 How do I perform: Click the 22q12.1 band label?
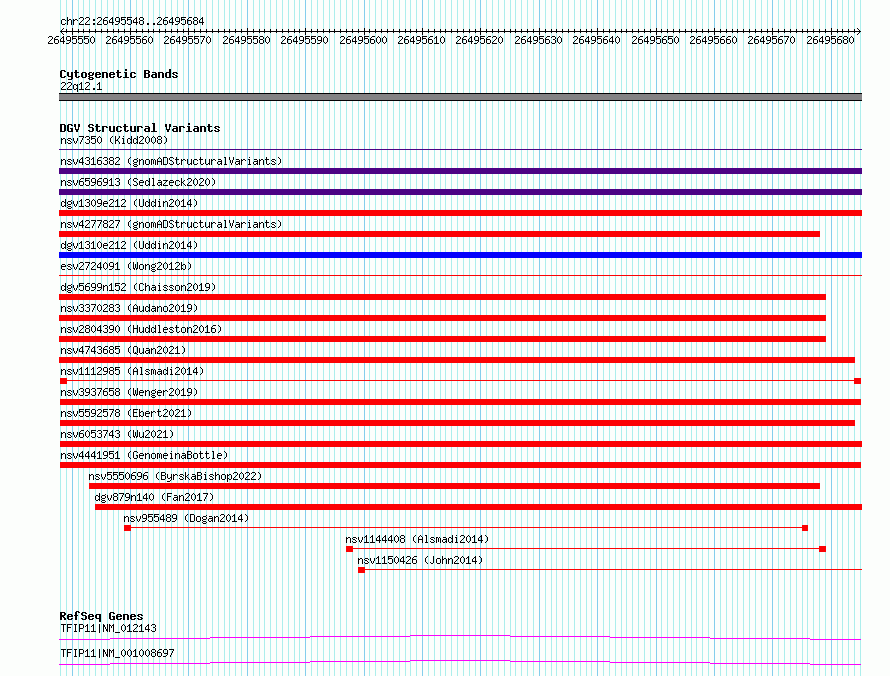coord(81,86)
